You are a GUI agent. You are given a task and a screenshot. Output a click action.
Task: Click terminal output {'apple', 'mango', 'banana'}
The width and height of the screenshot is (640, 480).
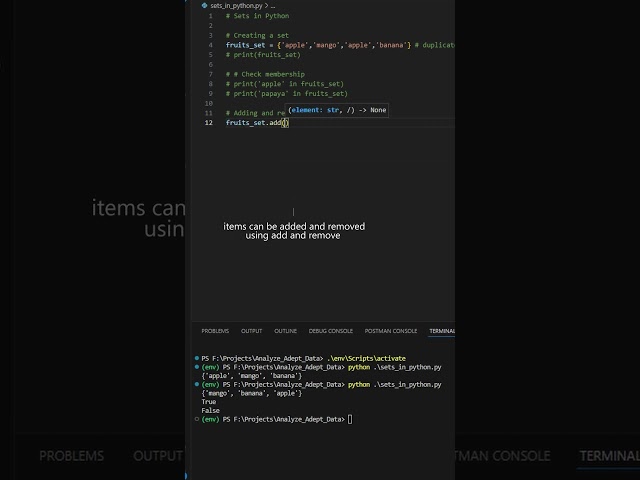click(251, 376)
